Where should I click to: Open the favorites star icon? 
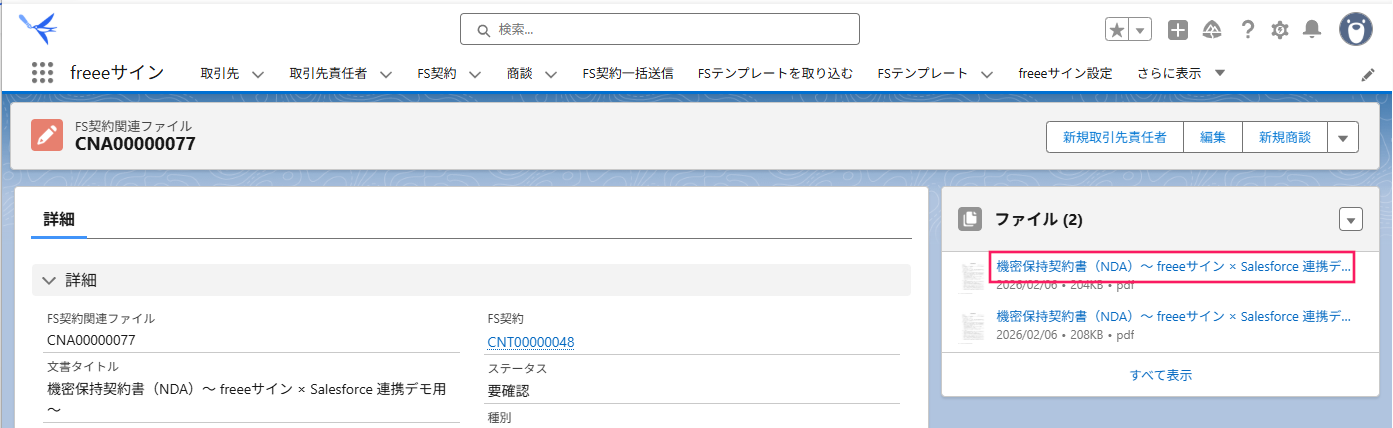1117,30
